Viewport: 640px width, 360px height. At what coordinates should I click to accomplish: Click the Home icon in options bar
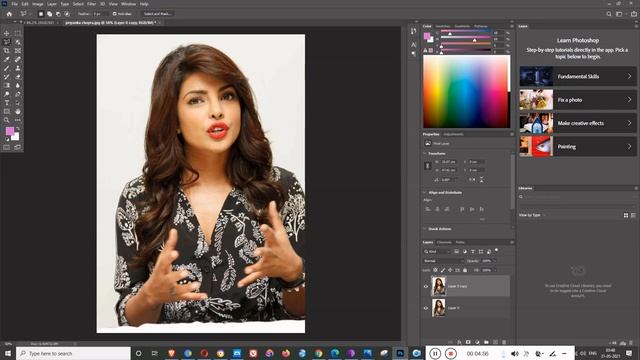pos(9,14)
